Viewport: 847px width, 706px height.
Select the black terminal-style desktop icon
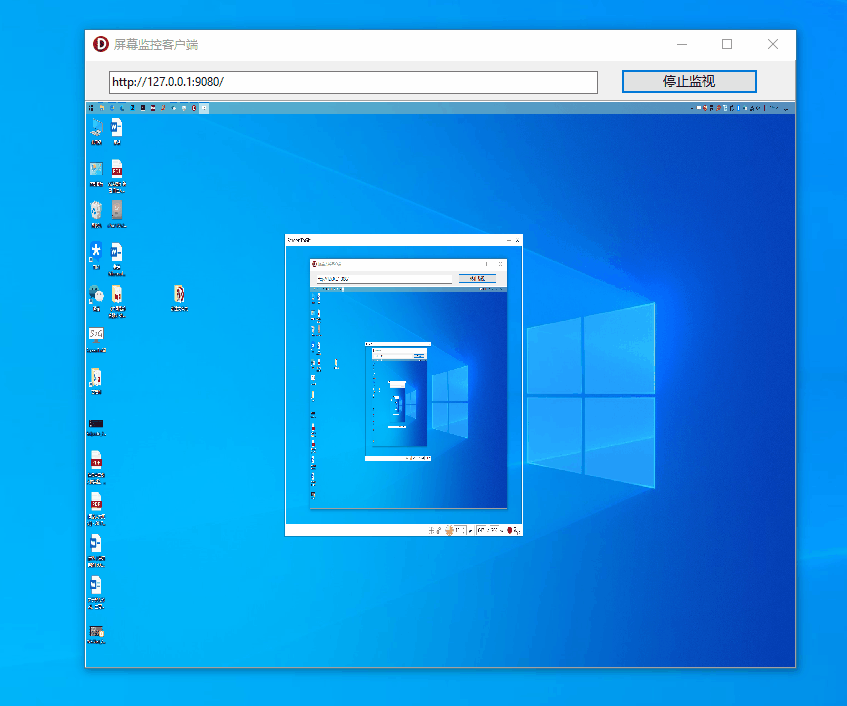(96, 425)
